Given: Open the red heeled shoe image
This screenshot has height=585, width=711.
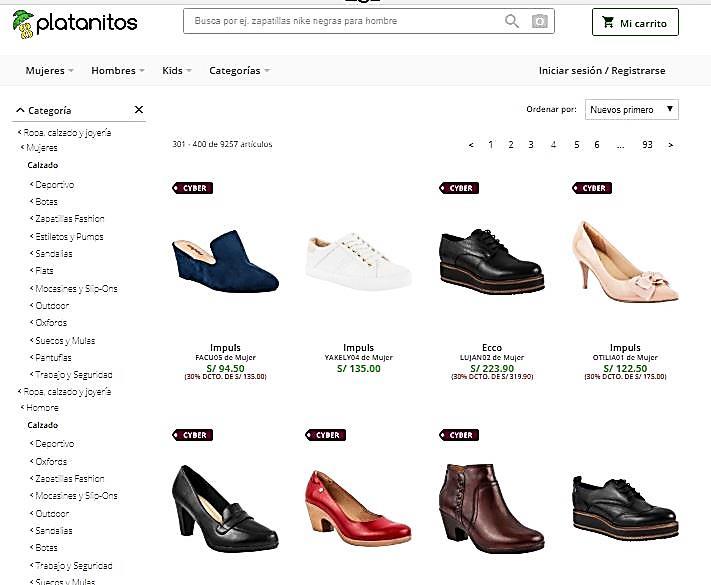Looking at the screenshot, I should coord(358,508).
